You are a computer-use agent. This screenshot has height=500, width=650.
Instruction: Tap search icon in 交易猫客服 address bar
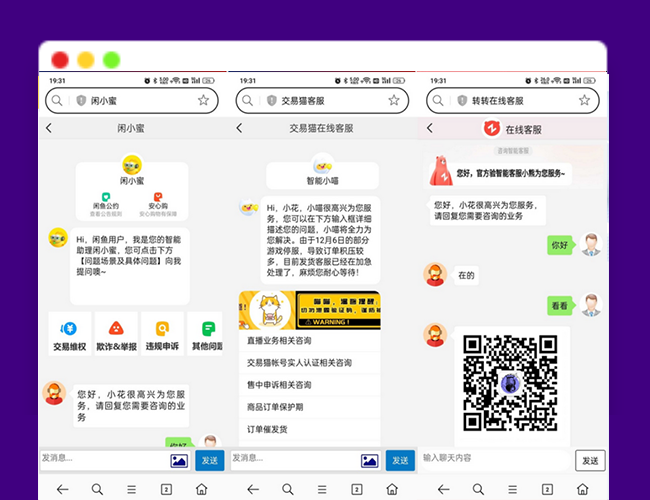click(x=247, y=100)
